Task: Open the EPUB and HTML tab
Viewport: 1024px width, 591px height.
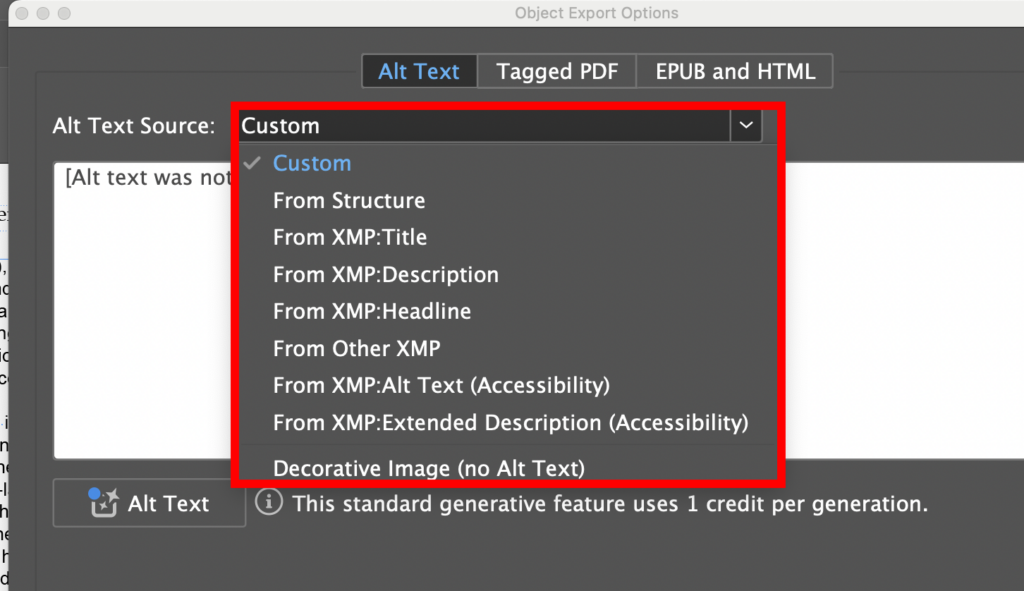Action: pyautogui.click(x=734, y=71)
